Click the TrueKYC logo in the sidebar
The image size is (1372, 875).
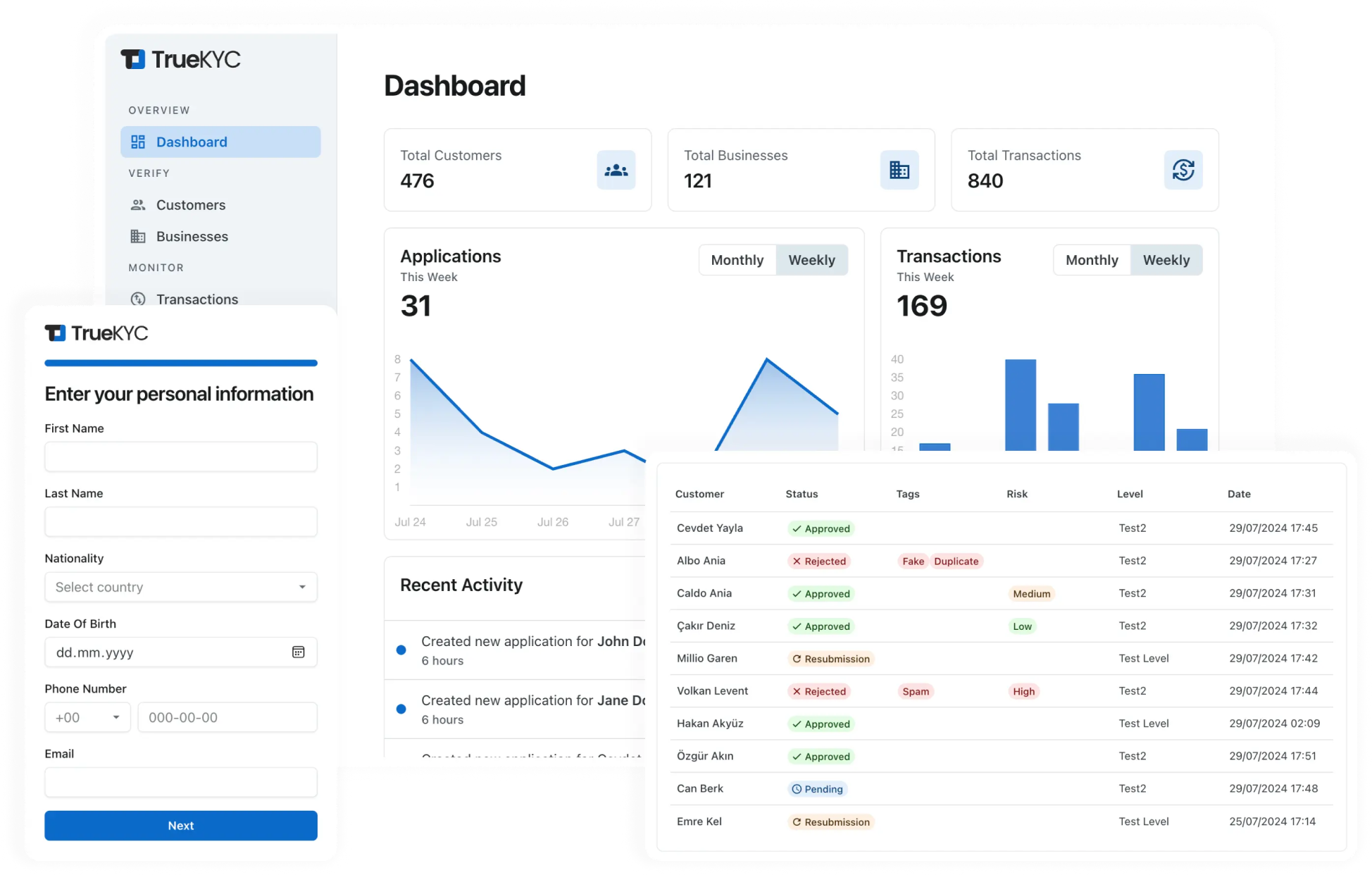click(180, 59)
